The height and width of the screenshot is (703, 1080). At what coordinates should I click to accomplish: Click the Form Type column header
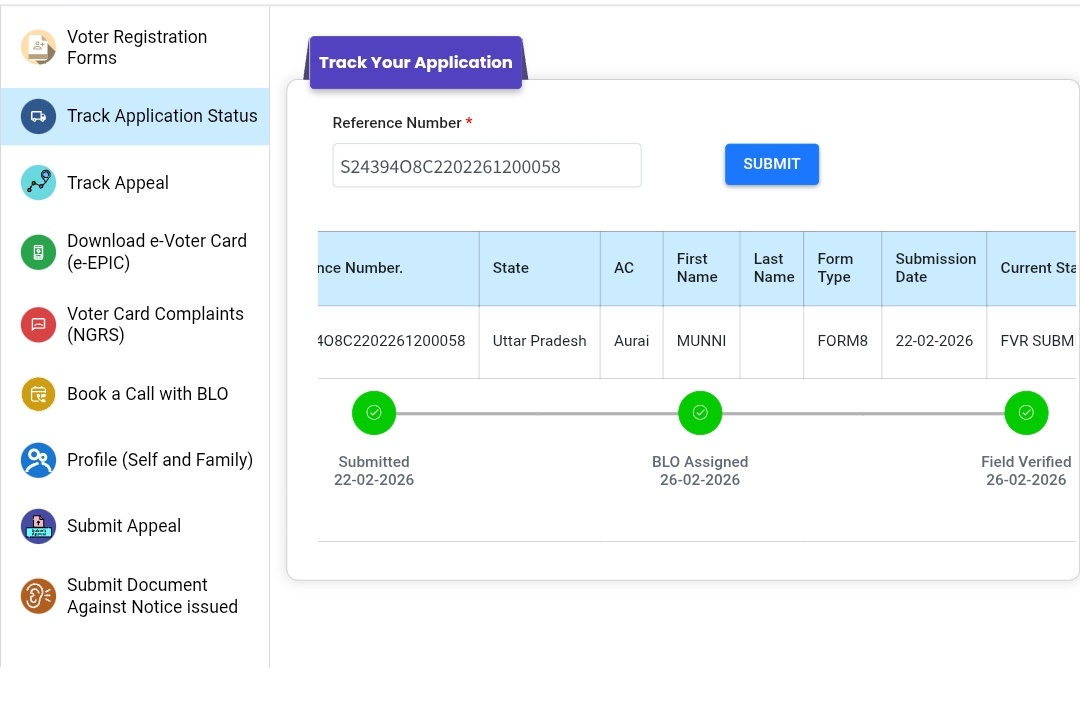[842, 269]
